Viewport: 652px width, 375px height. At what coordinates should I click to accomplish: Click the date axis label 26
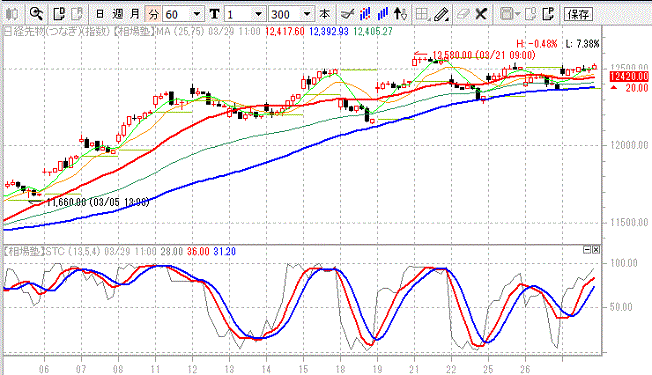click(x=525, y=369)
